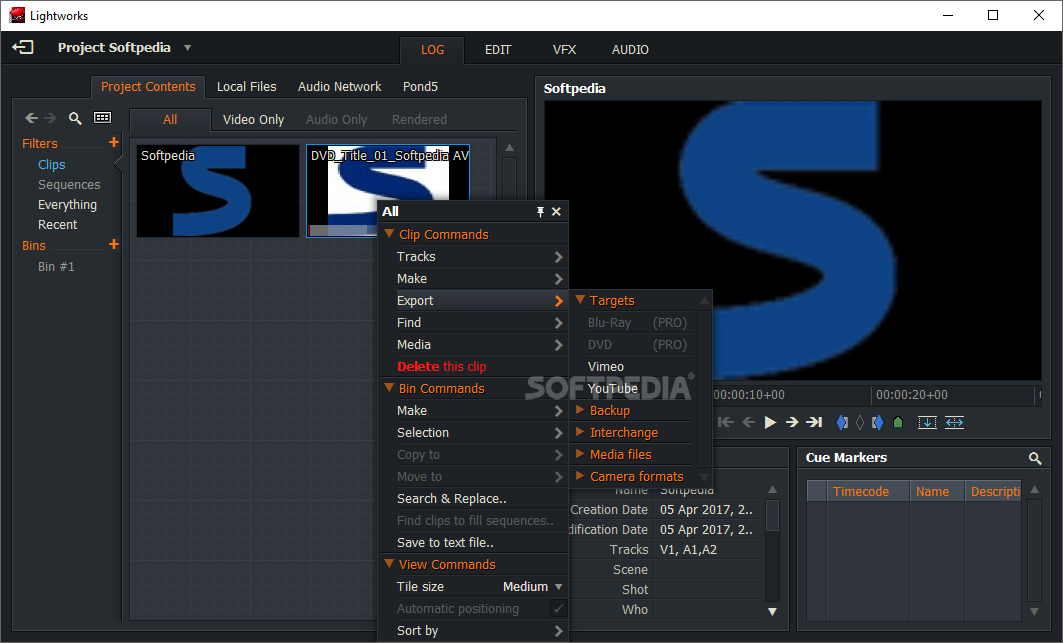Toggle Automatic positioning checkbox
Image resolution: width=1063 pixels, height=643 pixels.
[558, 608]
